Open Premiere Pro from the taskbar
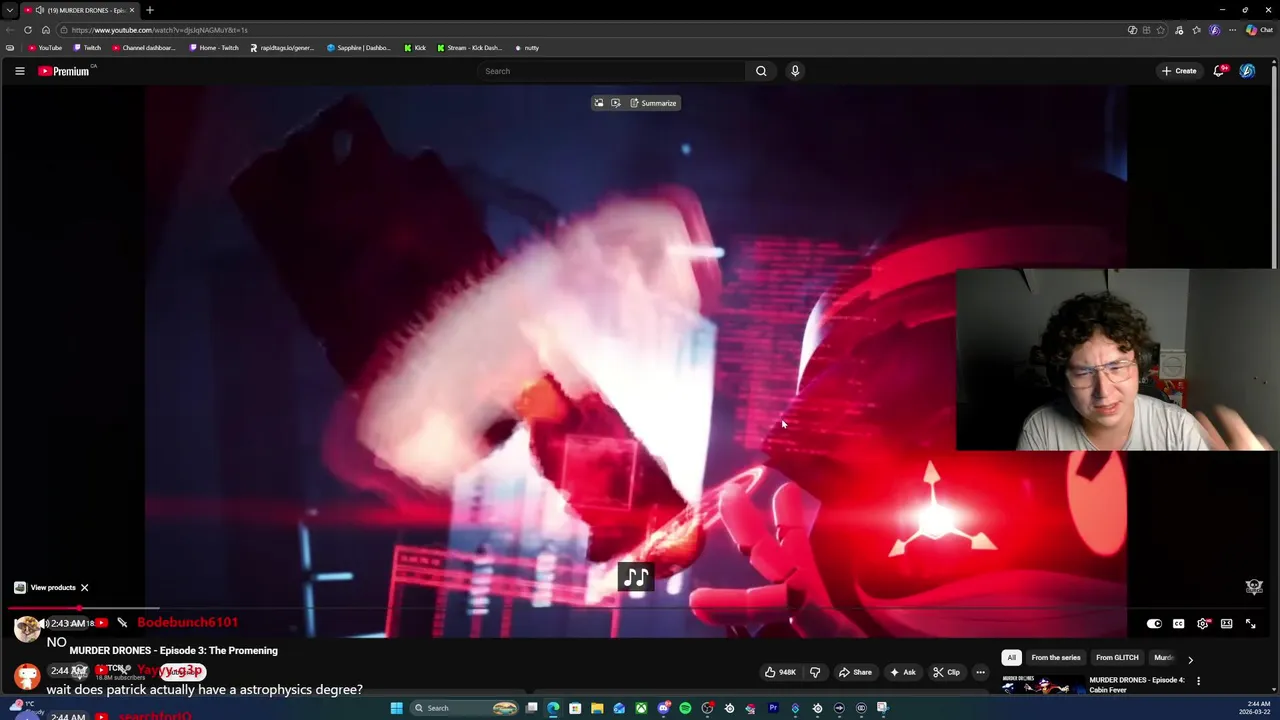Image resolution: width=1280 pixels, height=720 pixels. 773,708
